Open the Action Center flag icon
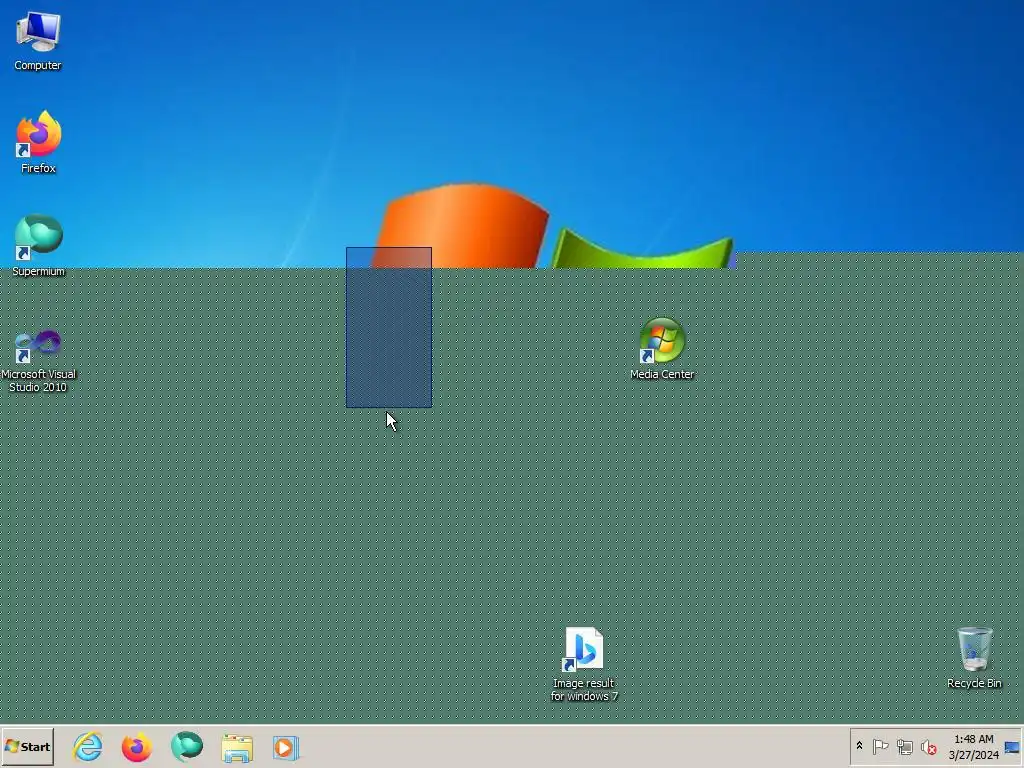Screen dimensions: 1024x768 click(880, 746)
